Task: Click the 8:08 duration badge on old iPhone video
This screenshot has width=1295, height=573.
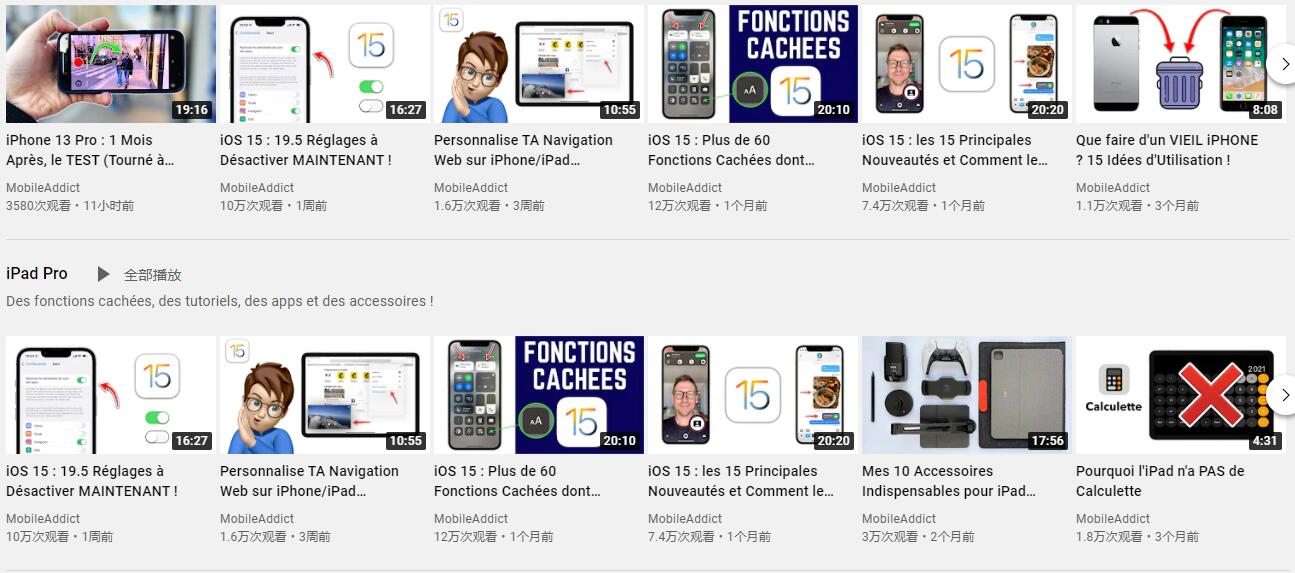Action: pos(1265,110)
